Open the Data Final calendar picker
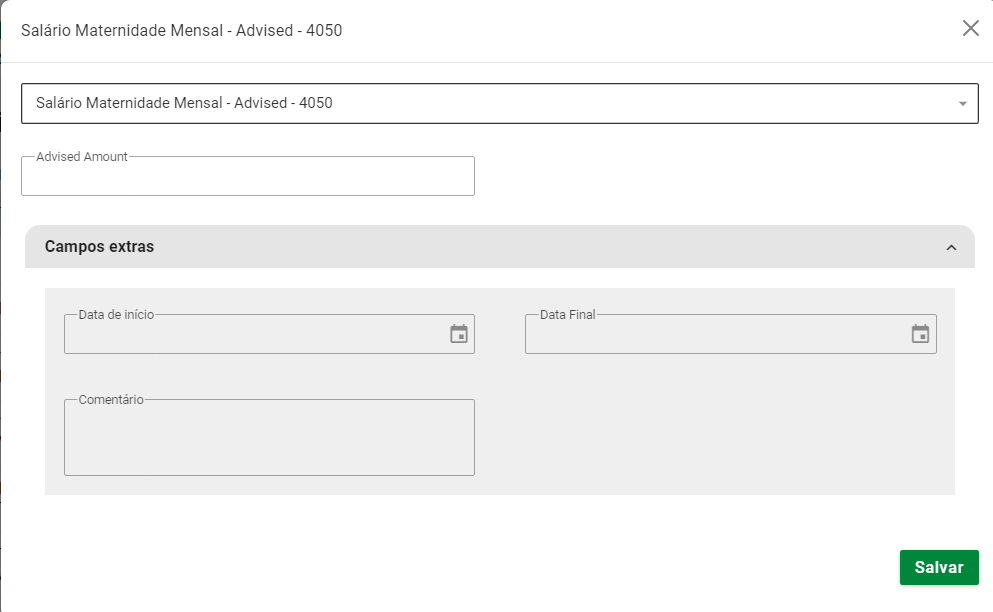Screen dimensions: 993x612 click(x=920, y=334)
